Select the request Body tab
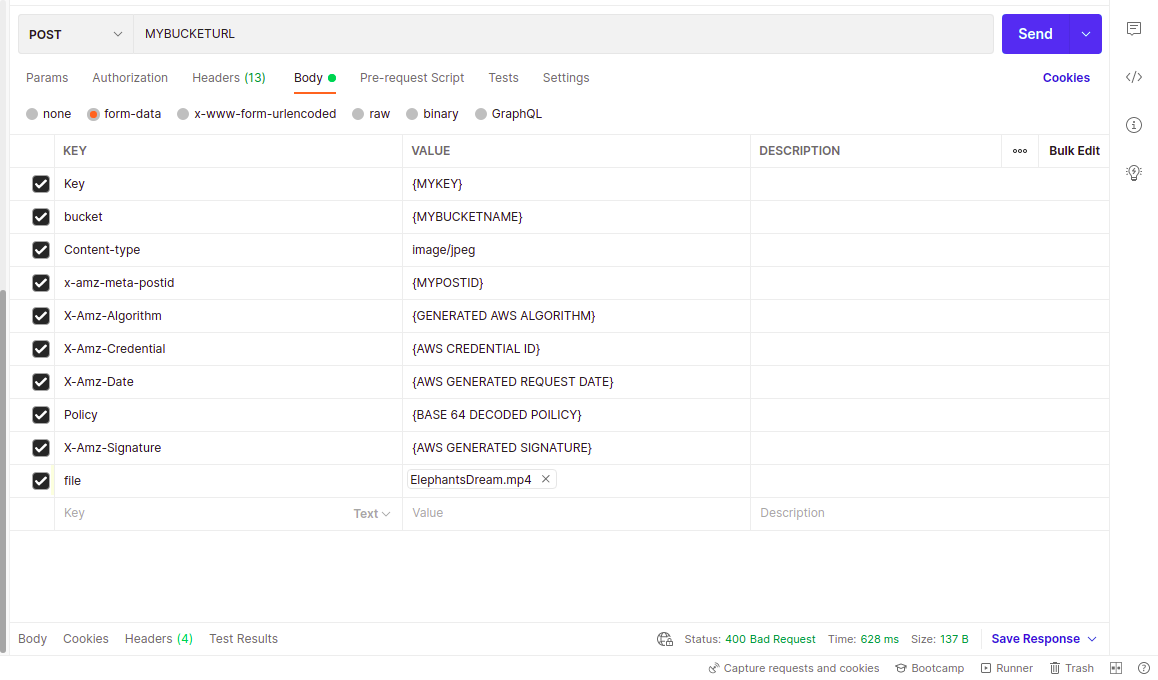Viewport: 1158px width, 680px height. pos(315,78)
